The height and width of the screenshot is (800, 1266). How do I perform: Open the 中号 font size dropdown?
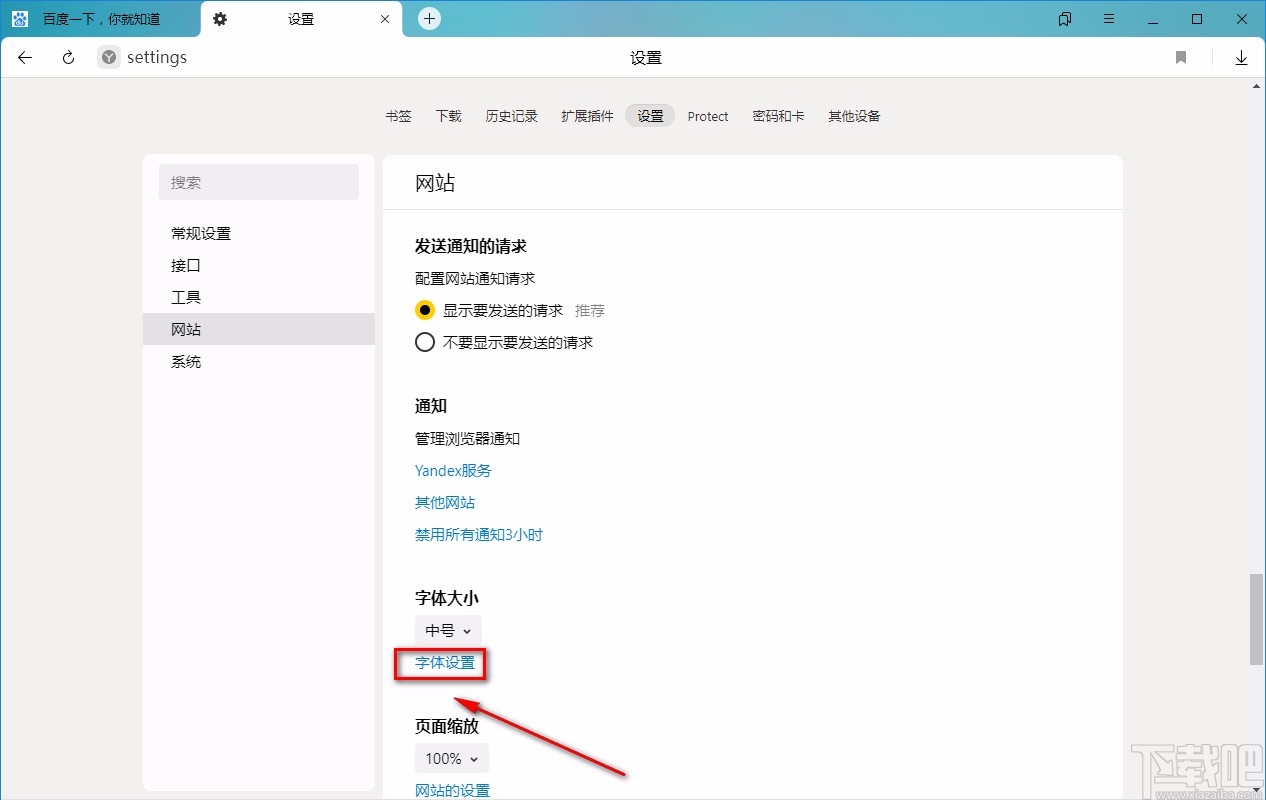[x=447, y=631]
